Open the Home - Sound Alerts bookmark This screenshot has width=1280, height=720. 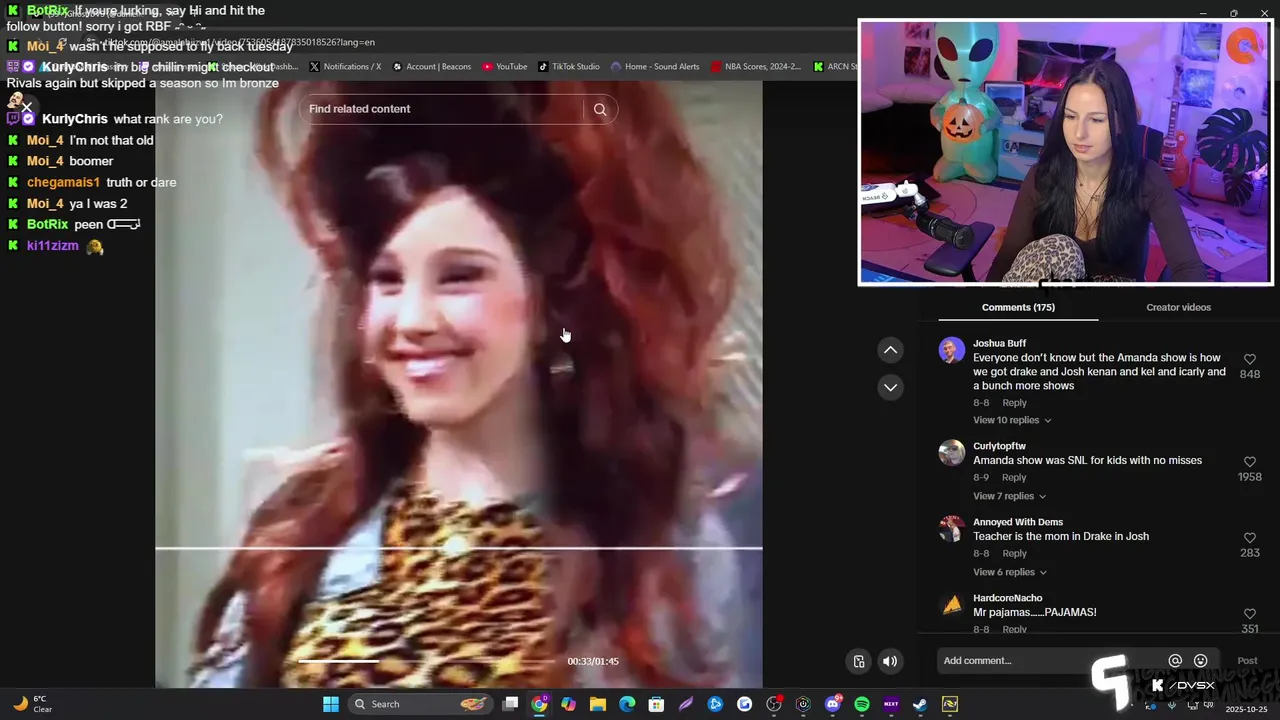coord(654,67)
